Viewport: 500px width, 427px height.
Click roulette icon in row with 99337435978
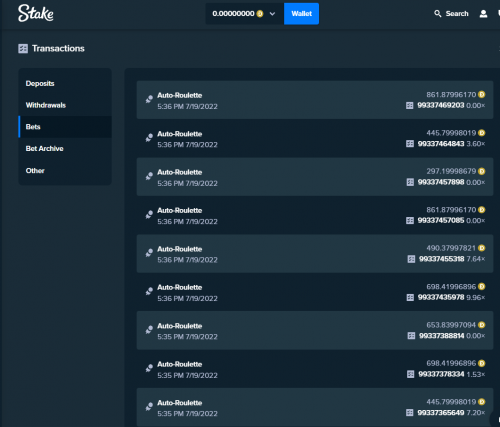[149, 291]
